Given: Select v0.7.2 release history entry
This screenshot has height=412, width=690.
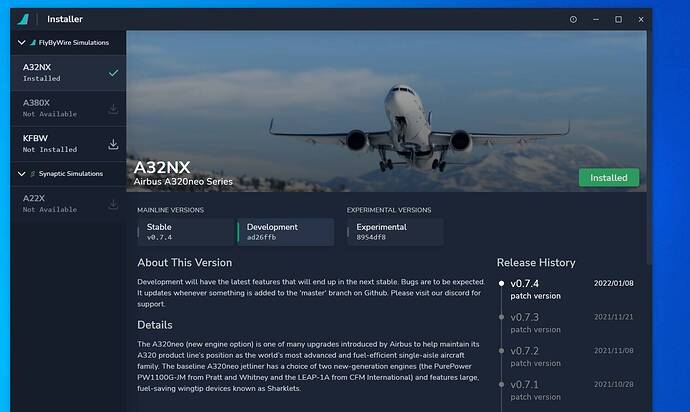Looking at the screenshot, I should pos(567,357).
